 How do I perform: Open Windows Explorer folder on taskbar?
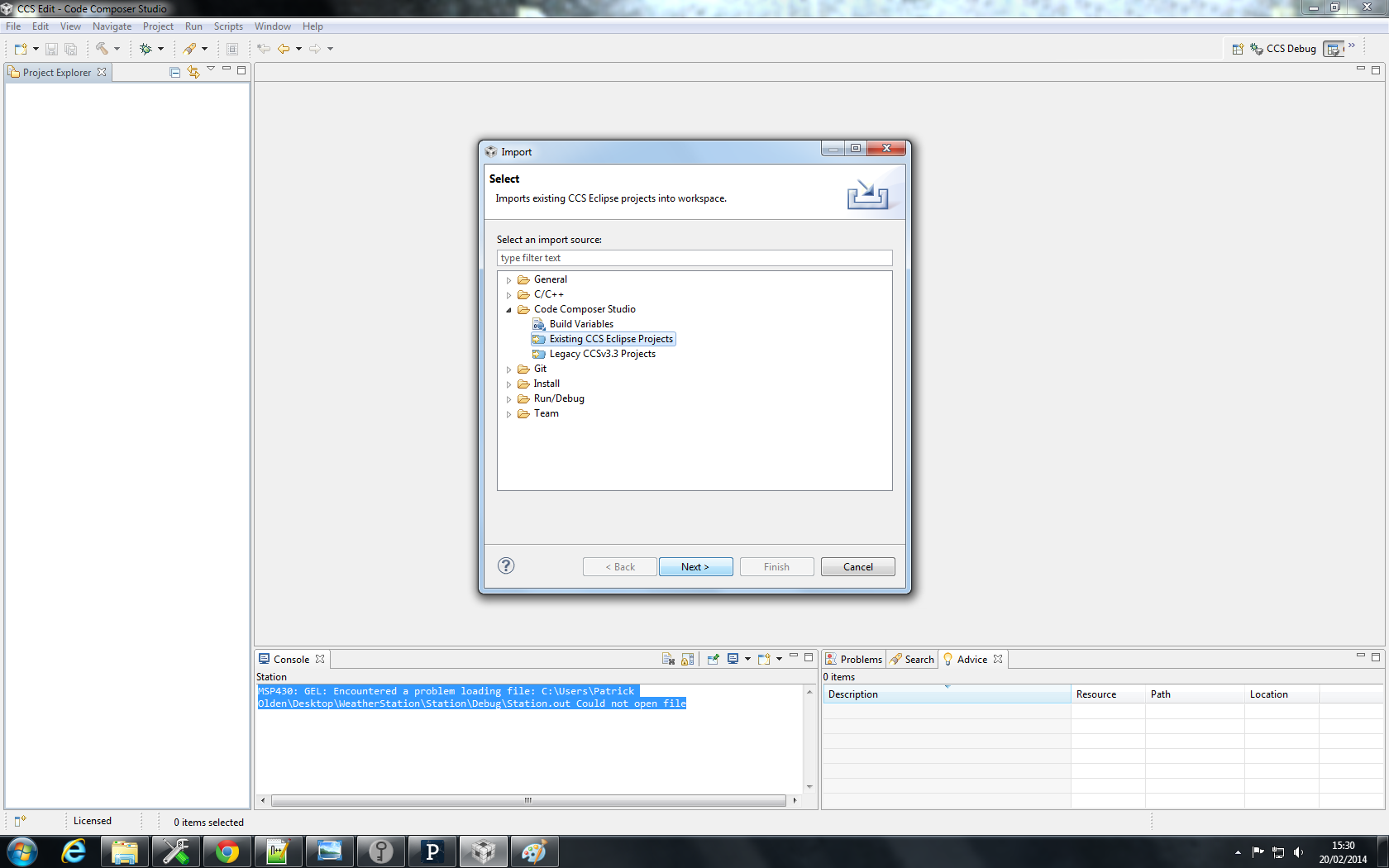(125, 851)
